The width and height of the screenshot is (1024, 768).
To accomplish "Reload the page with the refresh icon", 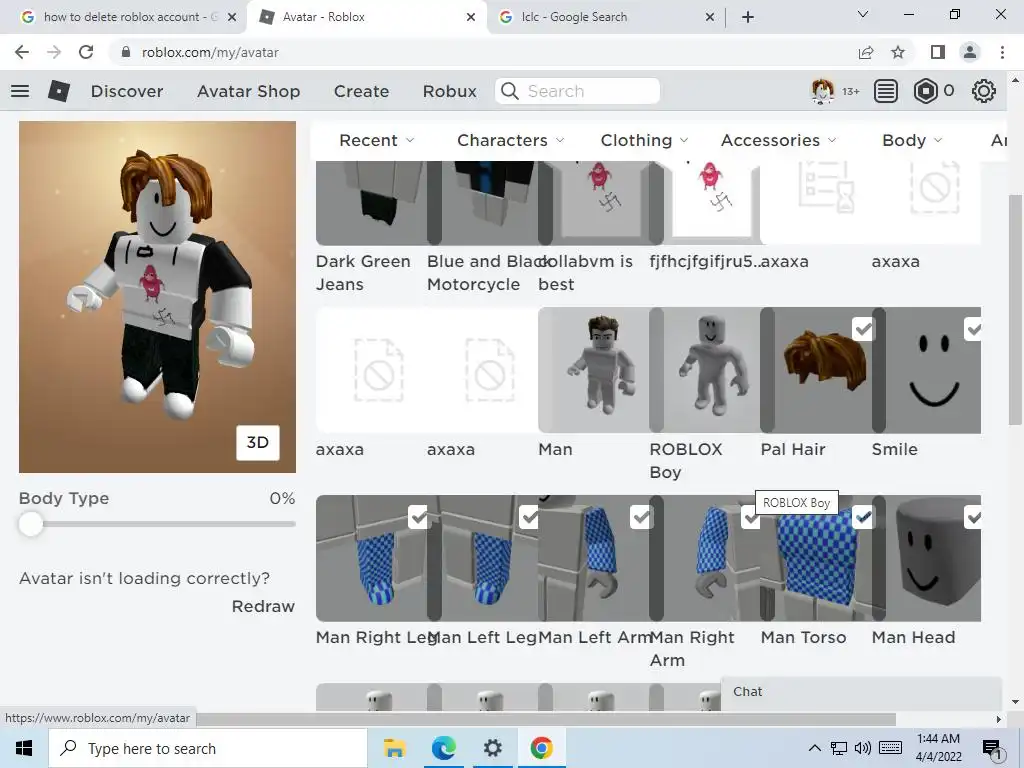I will [86, 52].
